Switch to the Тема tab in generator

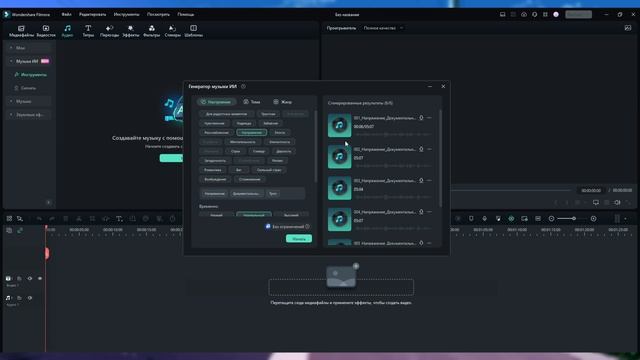click(x=251, y=102)
